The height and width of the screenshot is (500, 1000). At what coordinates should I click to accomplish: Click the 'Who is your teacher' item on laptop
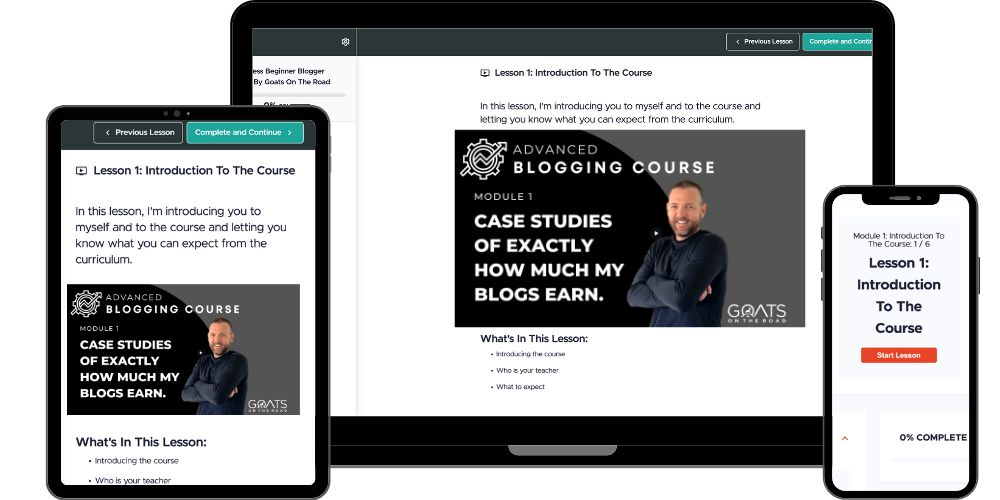coord(527,371)
